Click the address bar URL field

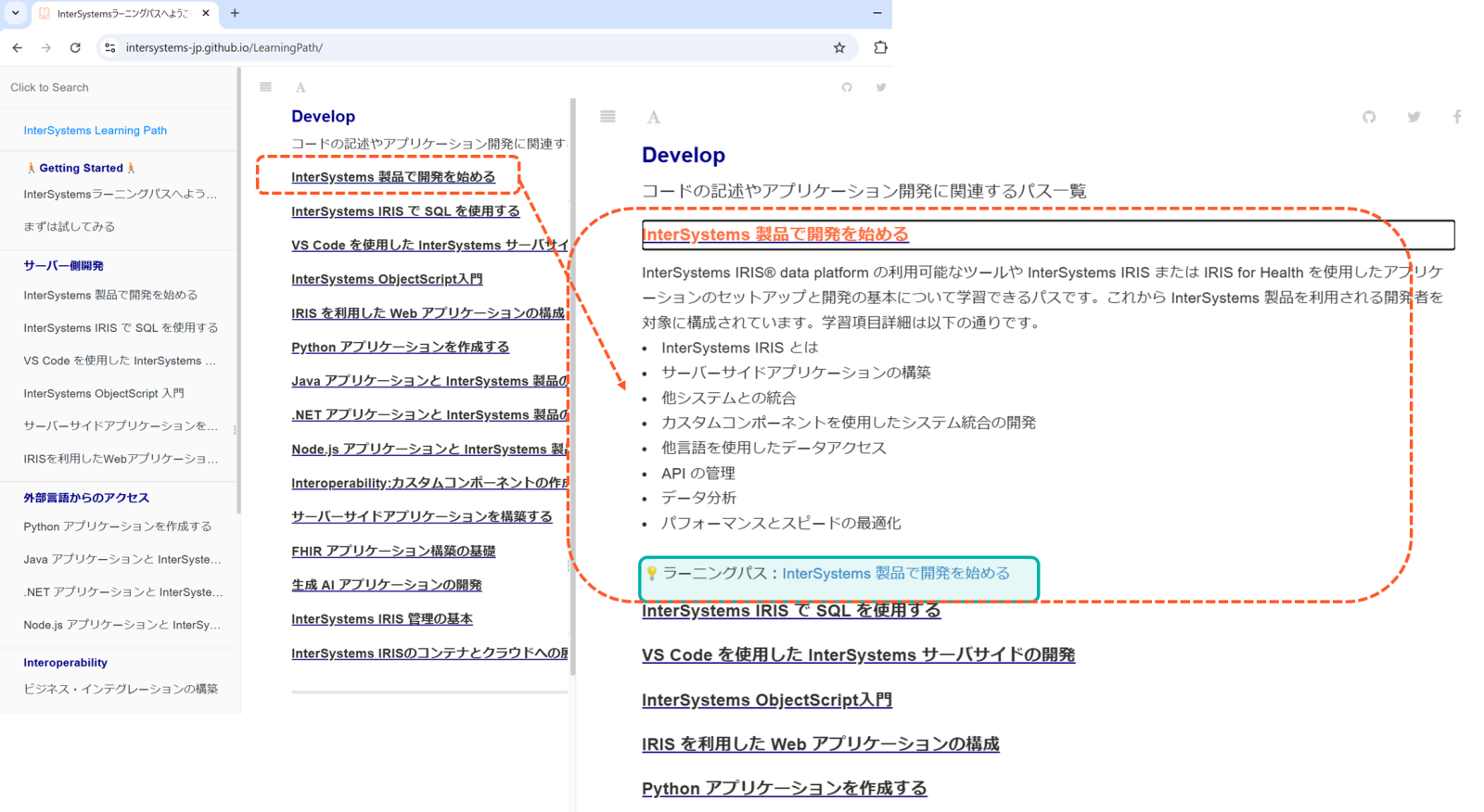tap(464, 47)
